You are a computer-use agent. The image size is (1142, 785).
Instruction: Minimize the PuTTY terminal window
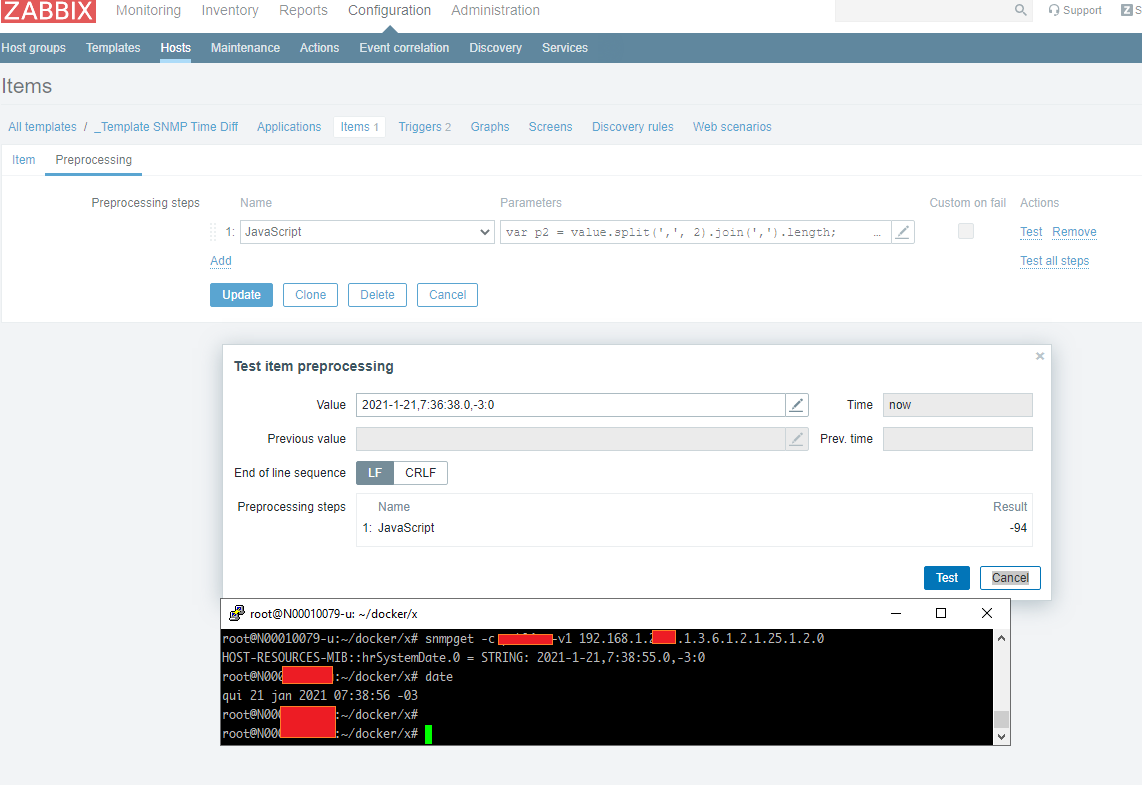(x=896, y=613)
